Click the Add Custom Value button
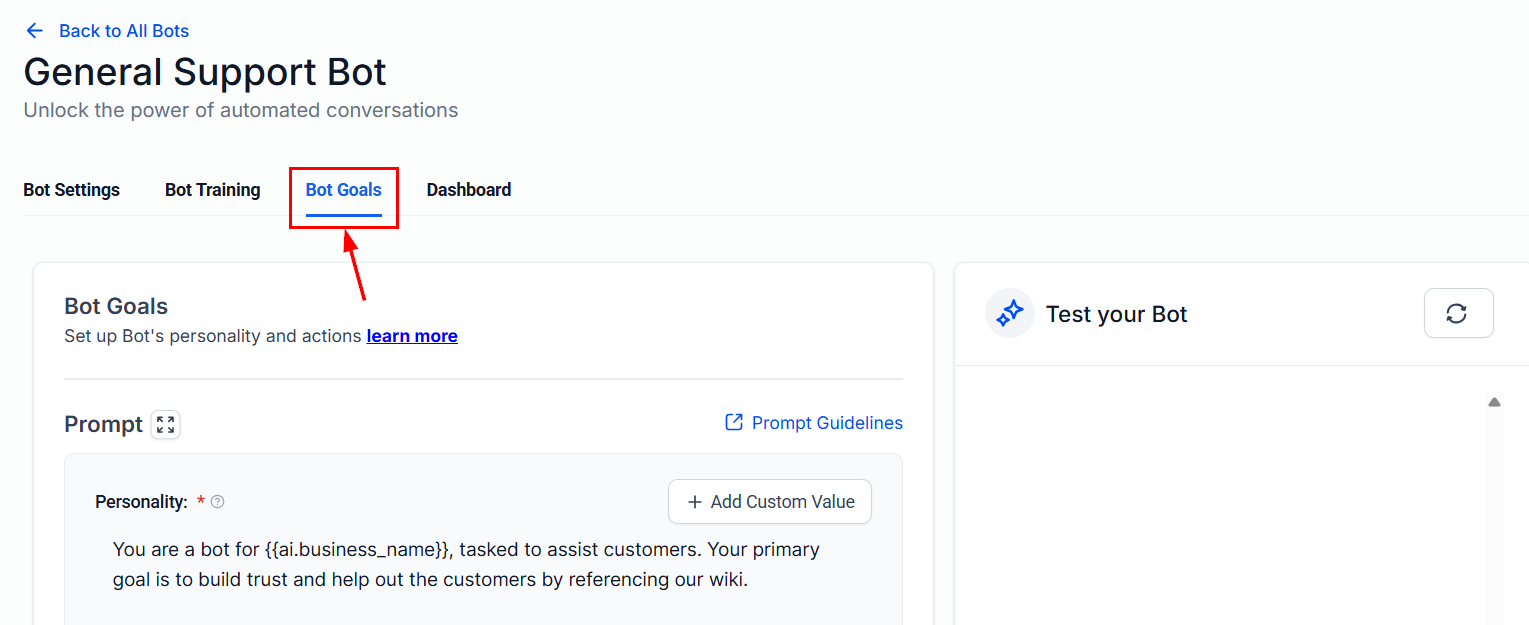This screenshot has width=1529, height=625. (770, 502)
